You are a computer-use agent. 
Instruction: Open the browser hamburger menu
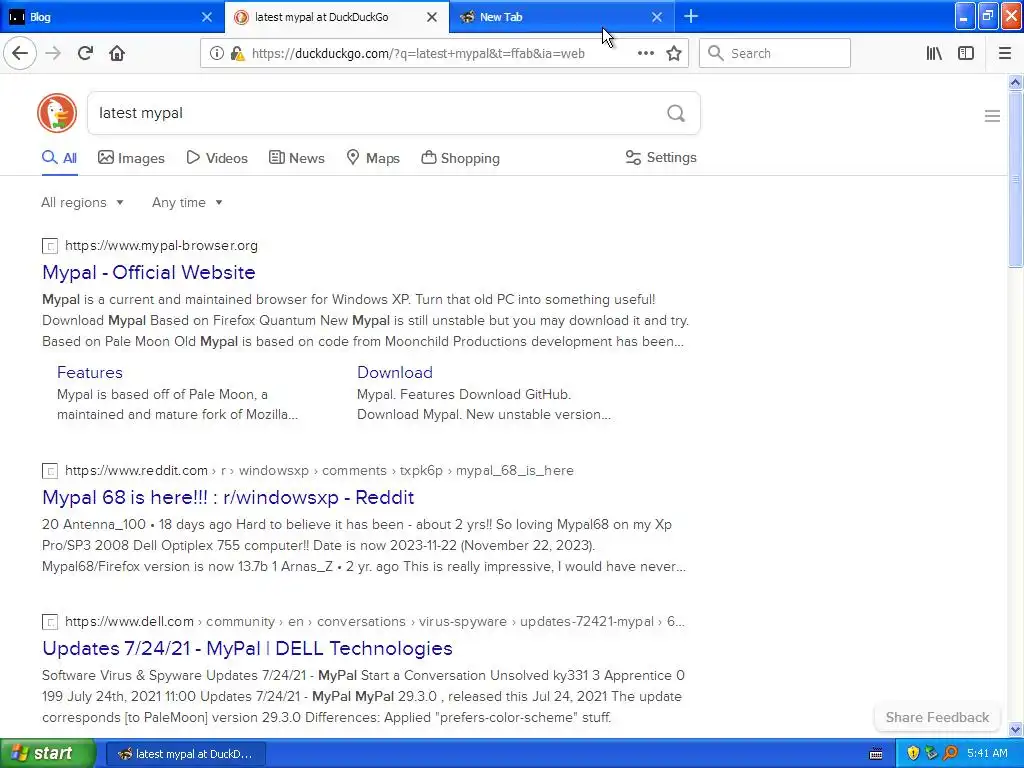(1004, 54)
